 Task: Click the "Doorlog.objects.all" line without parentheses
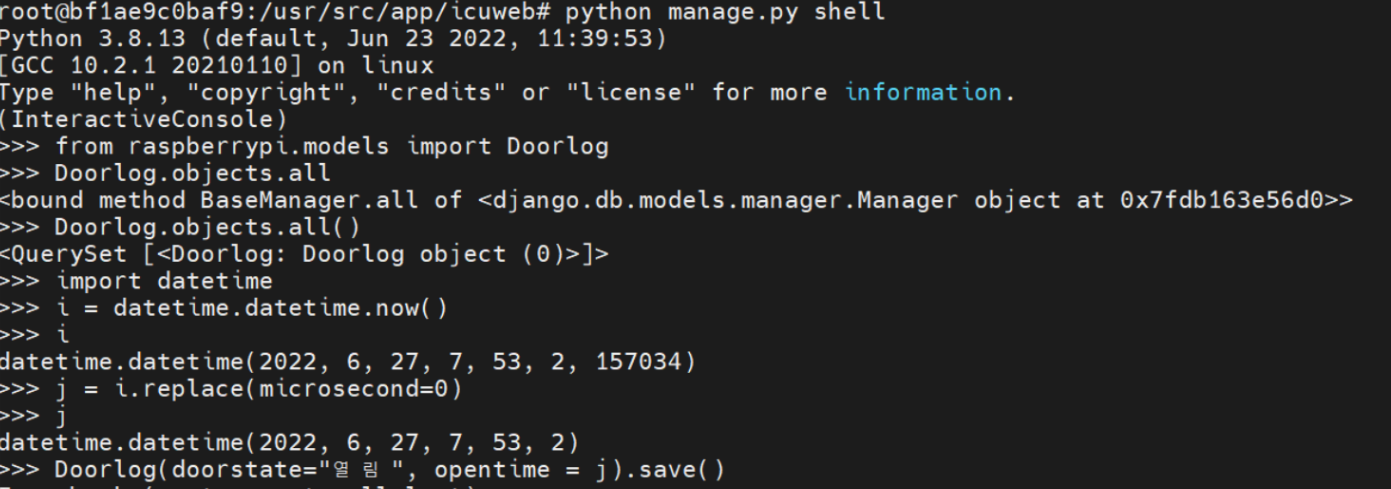[x=165, y=173]
